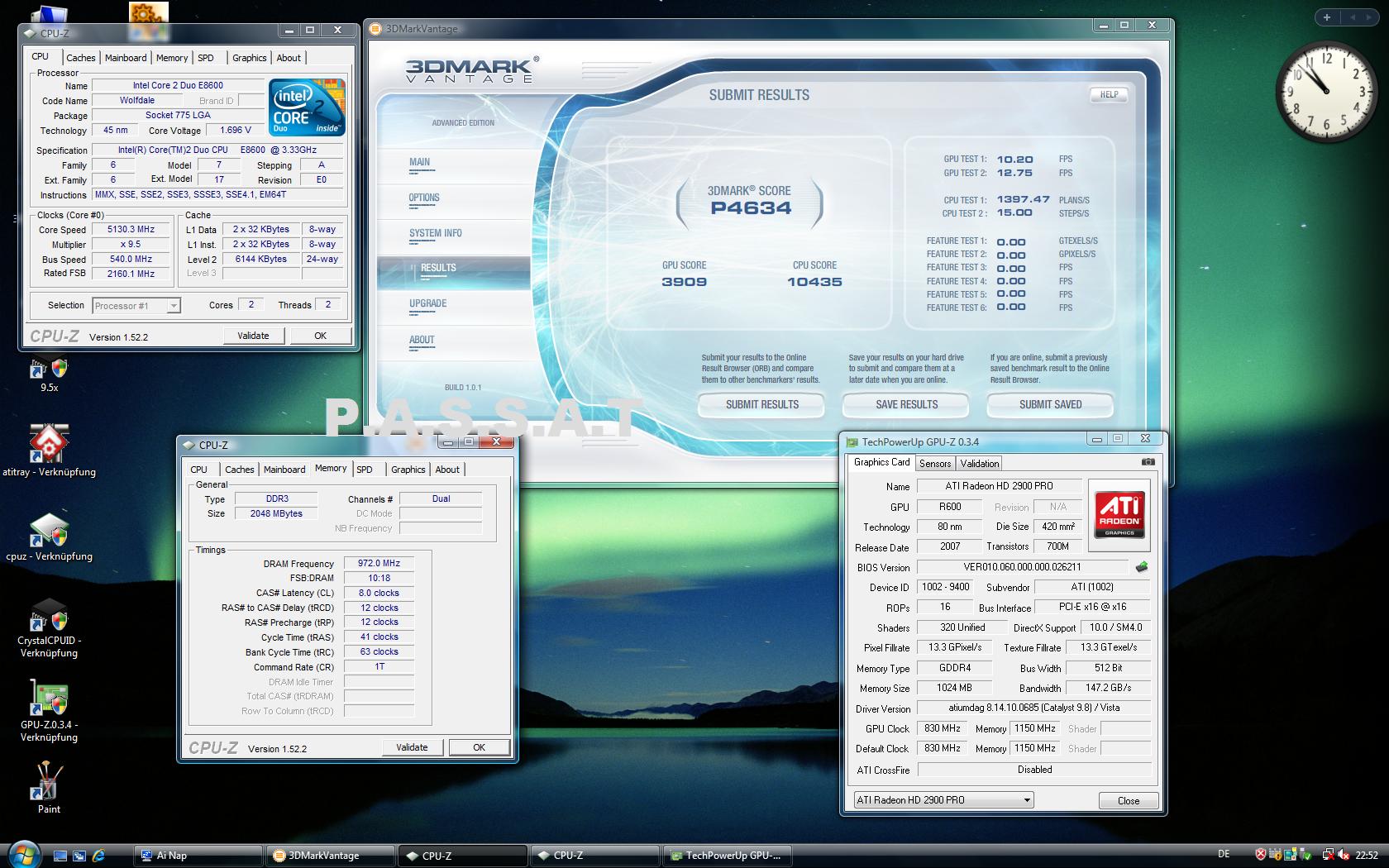Click the ATI Radeon logo in GPU-Z

(1119, 514)
